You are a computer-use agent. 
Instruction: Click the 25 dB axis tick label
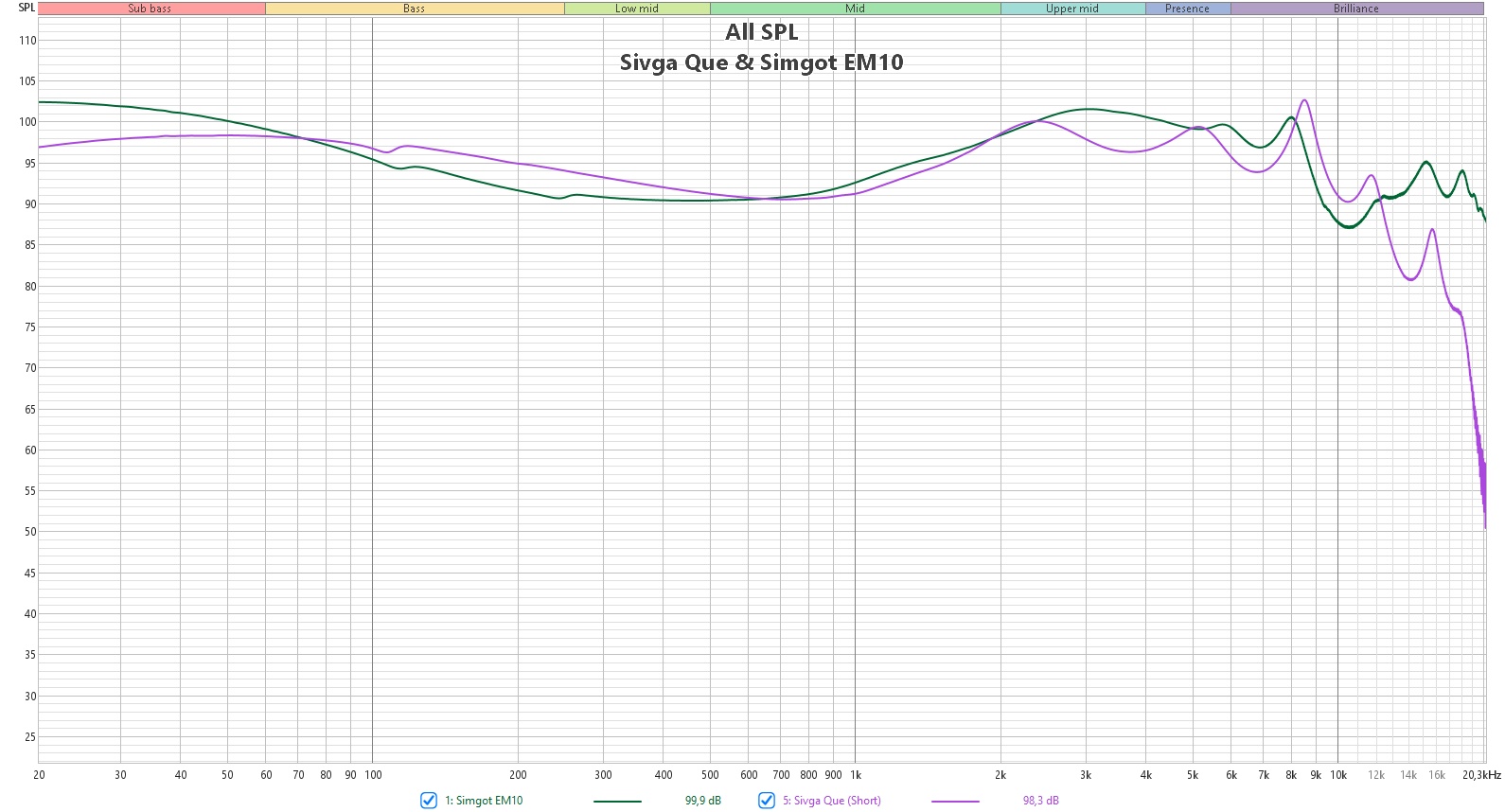point(30,737)
